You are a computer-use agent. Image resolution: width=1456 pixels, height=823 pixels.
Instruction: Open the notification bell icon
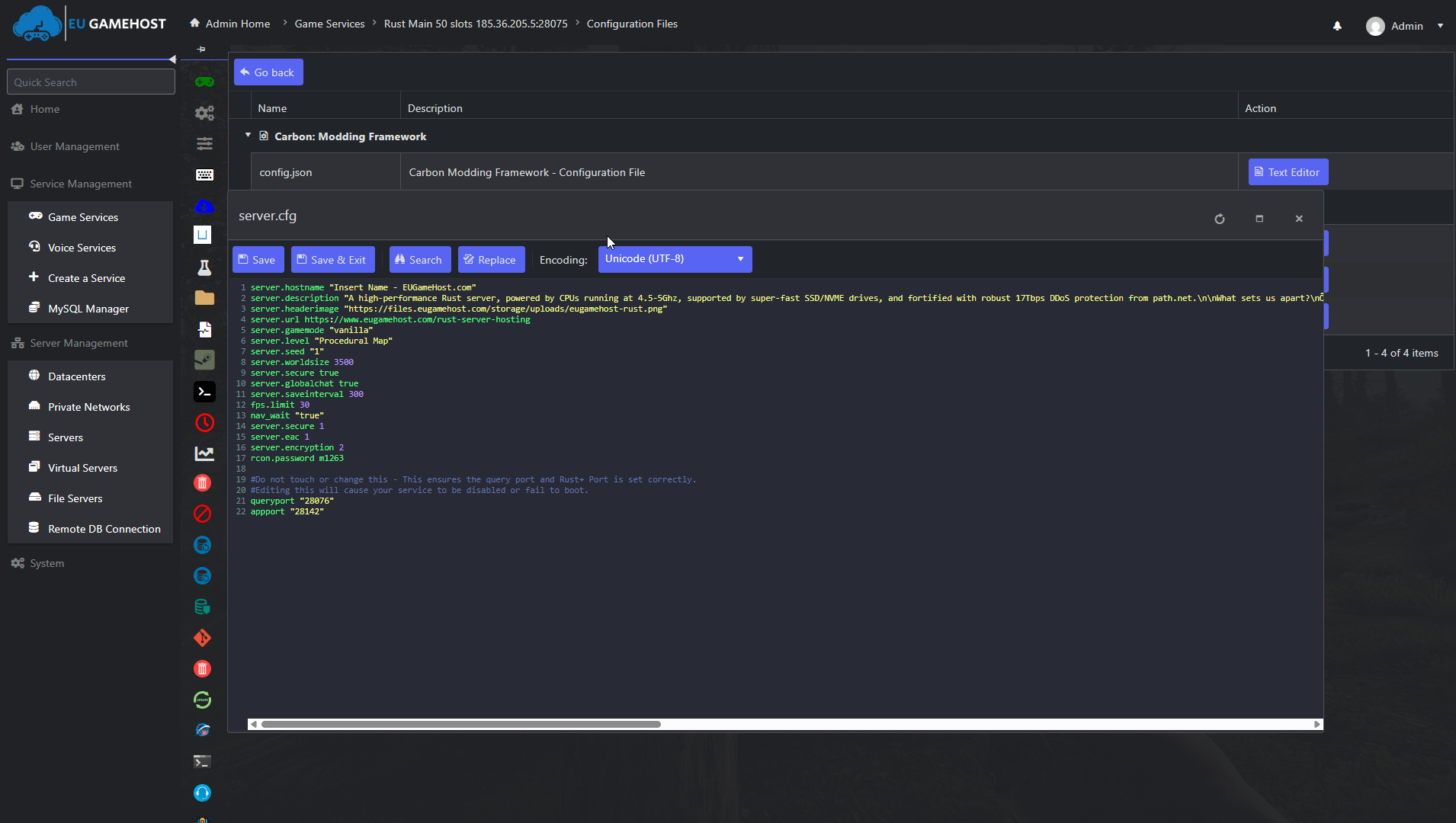1337,26
